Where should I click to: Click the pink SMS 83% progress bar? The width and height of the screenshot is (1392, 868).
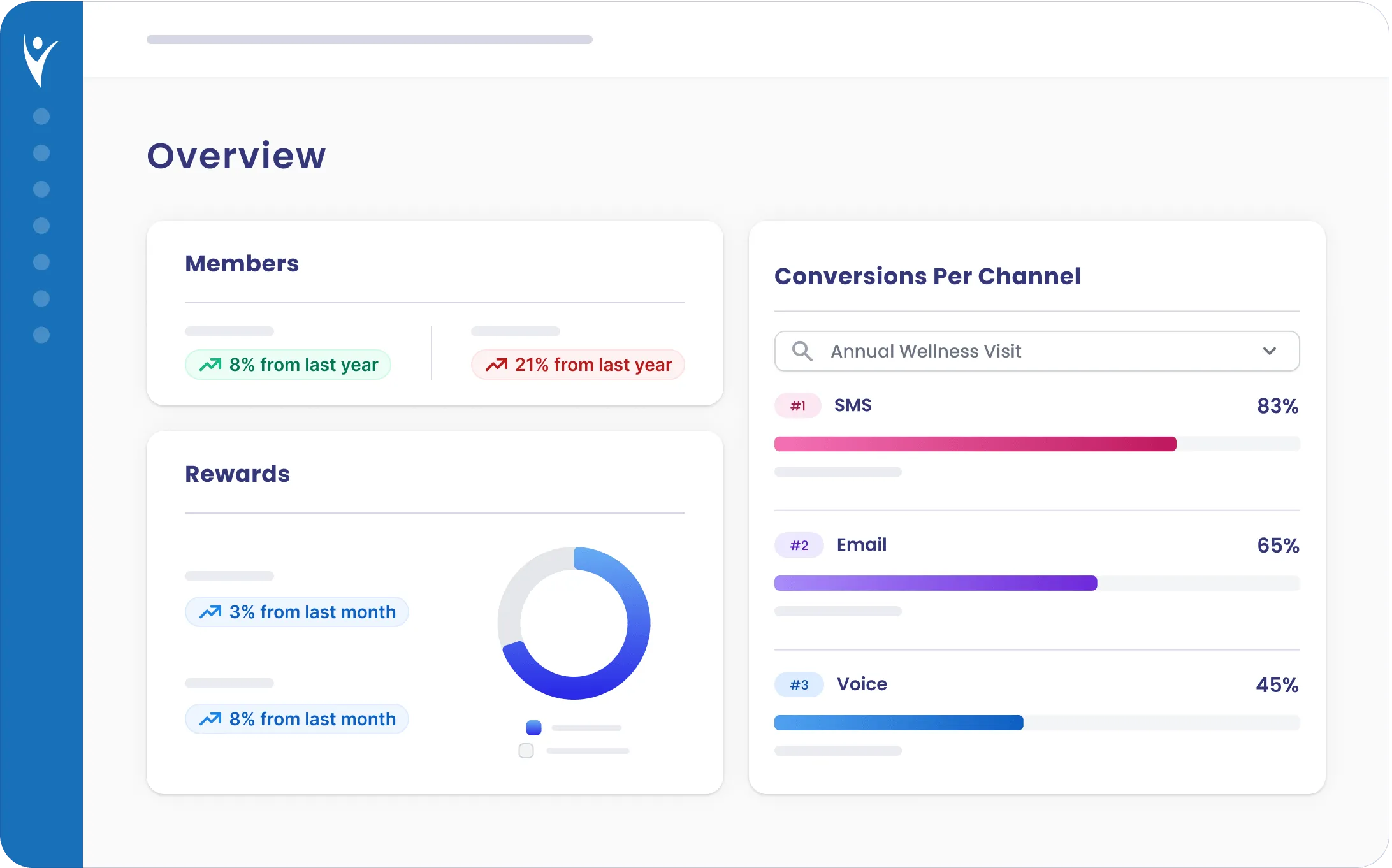(975, 444)
